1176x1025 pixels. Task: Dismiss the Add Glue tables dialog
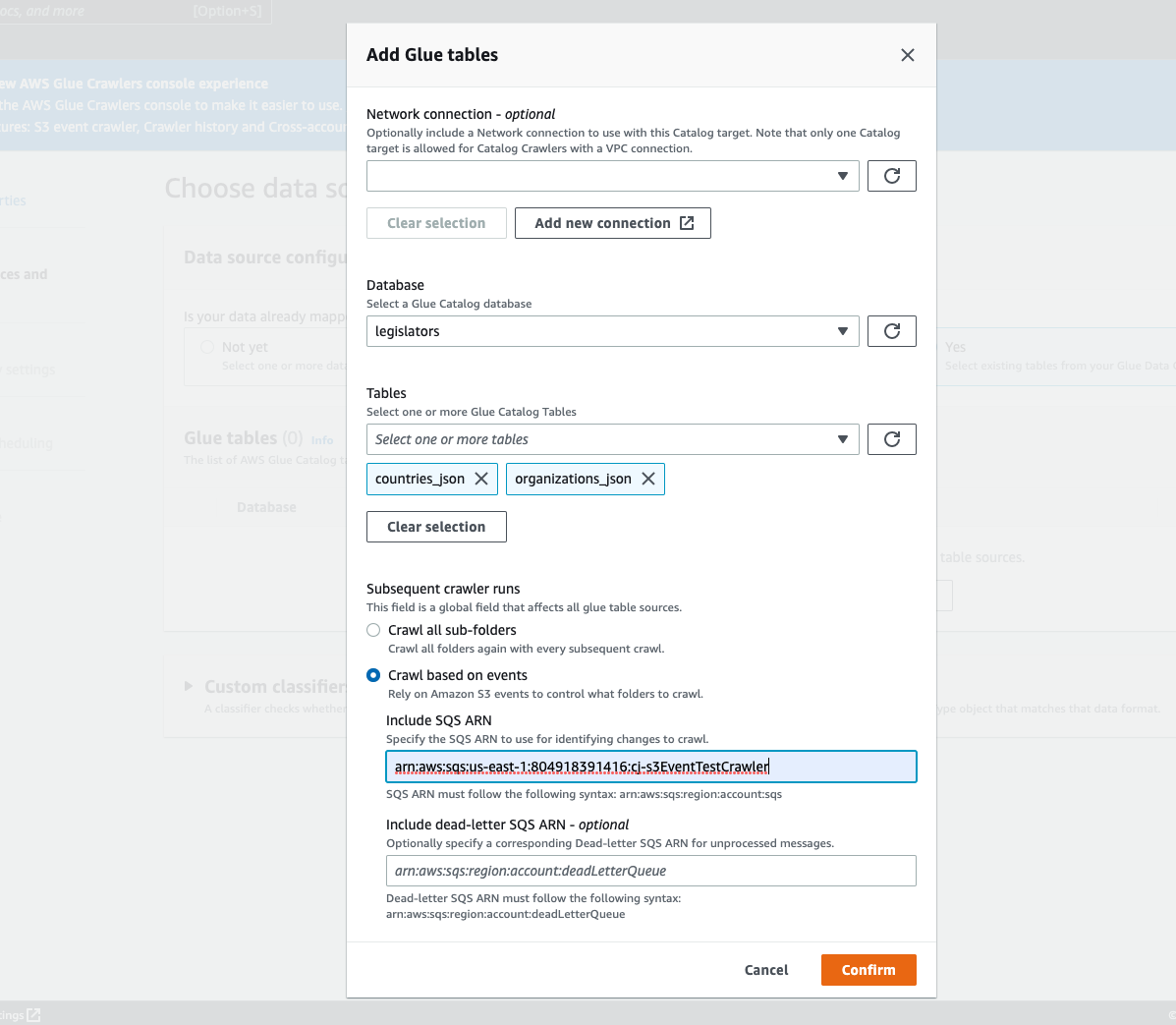pos(907,55)
